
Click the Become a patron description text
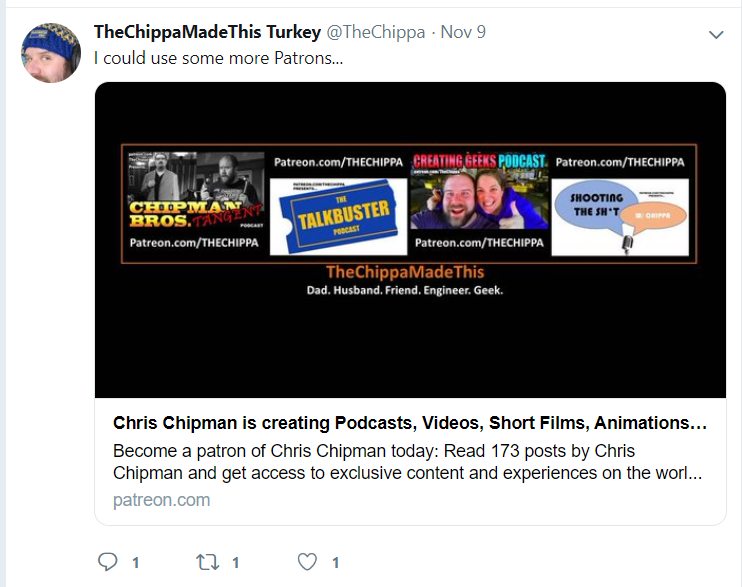click(407, 462)
